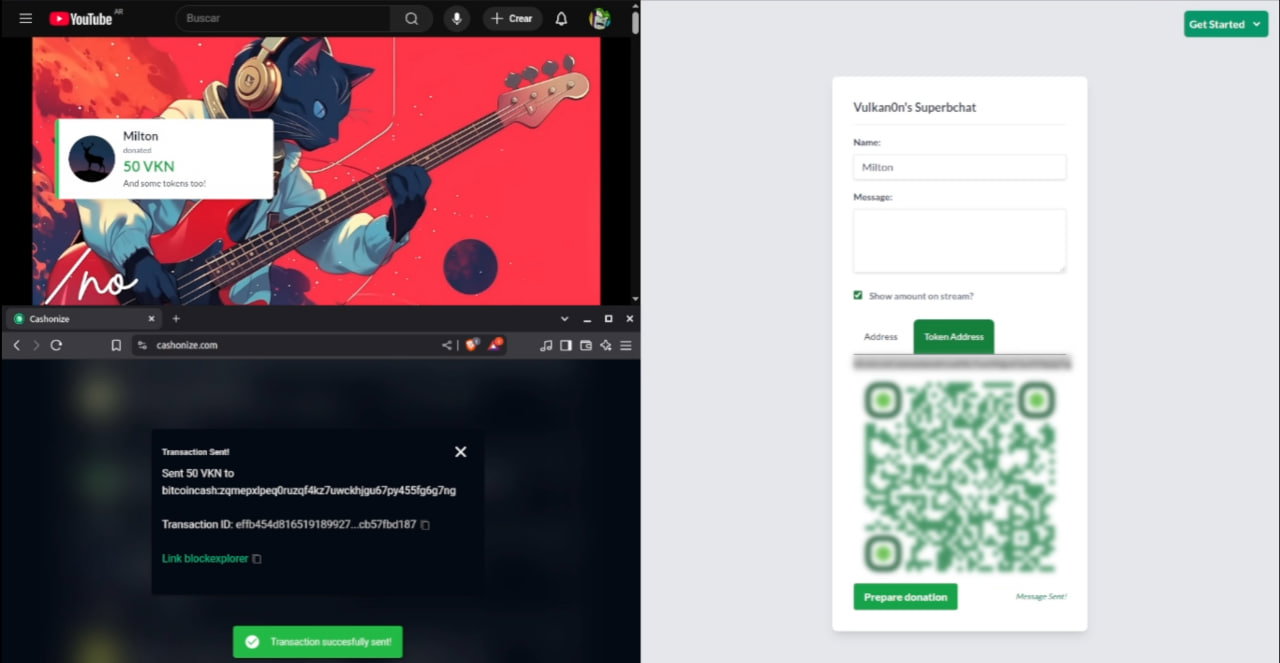Click the Prepare donation button

point(905,597)
